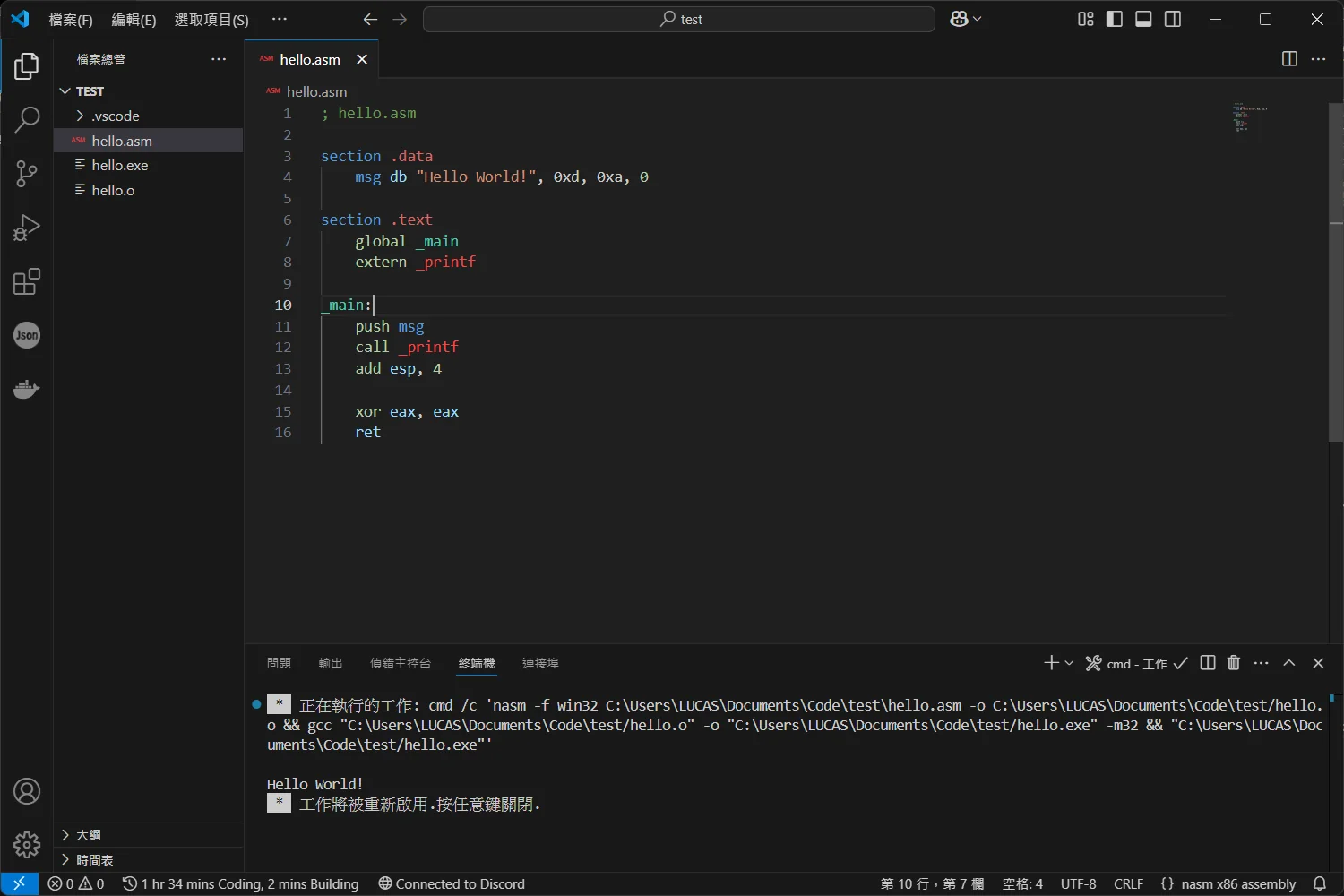Screen dimensions: 1344x896
Task: Open the Extensions view
Action: click(x=27, y=282)
